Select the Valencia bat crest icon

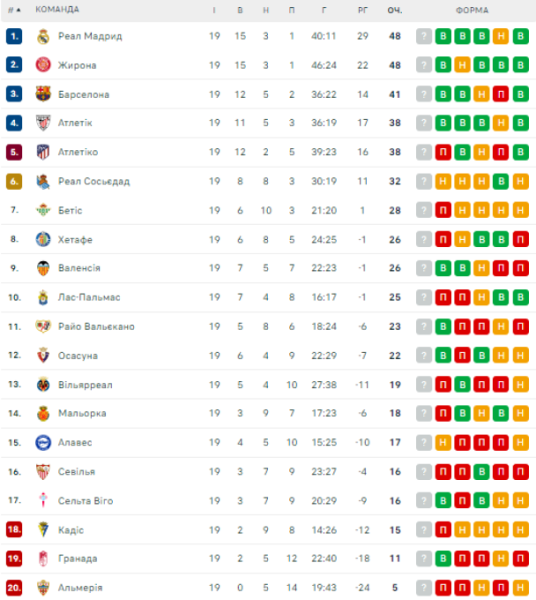tap(43, 268)
